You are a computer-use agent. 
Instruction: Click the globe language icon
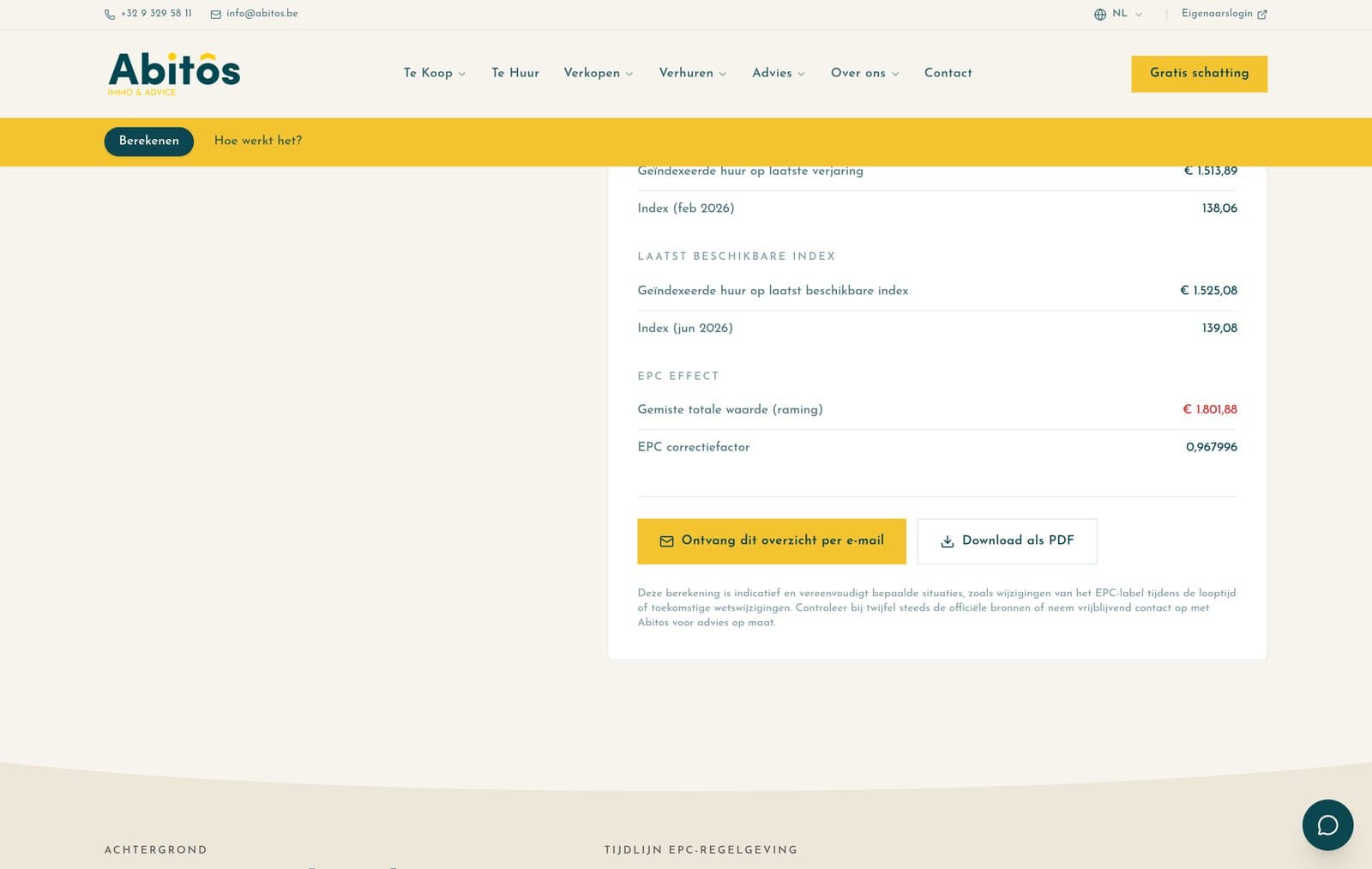click(1100, 15)
